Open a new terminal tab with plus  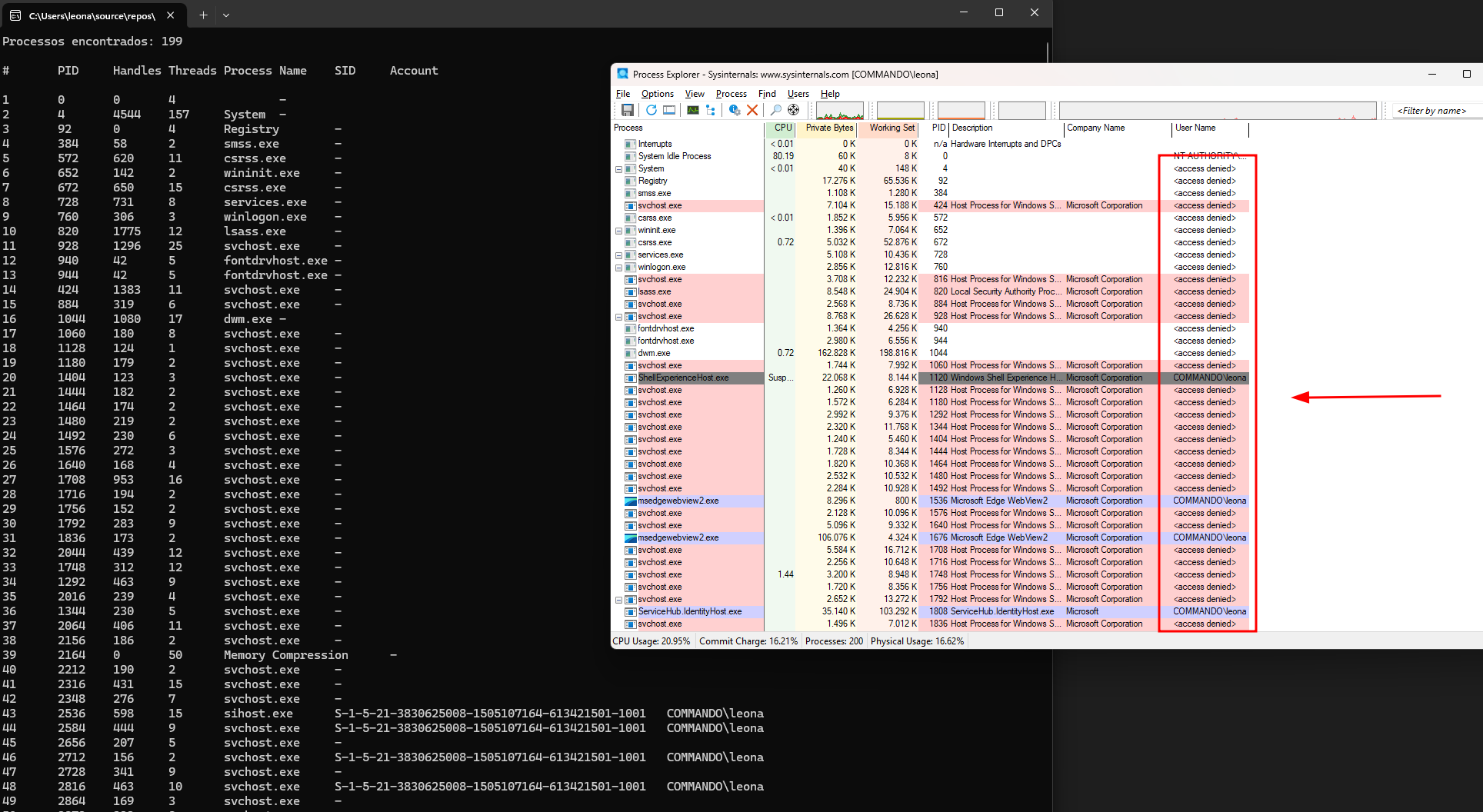coord(203,15)
